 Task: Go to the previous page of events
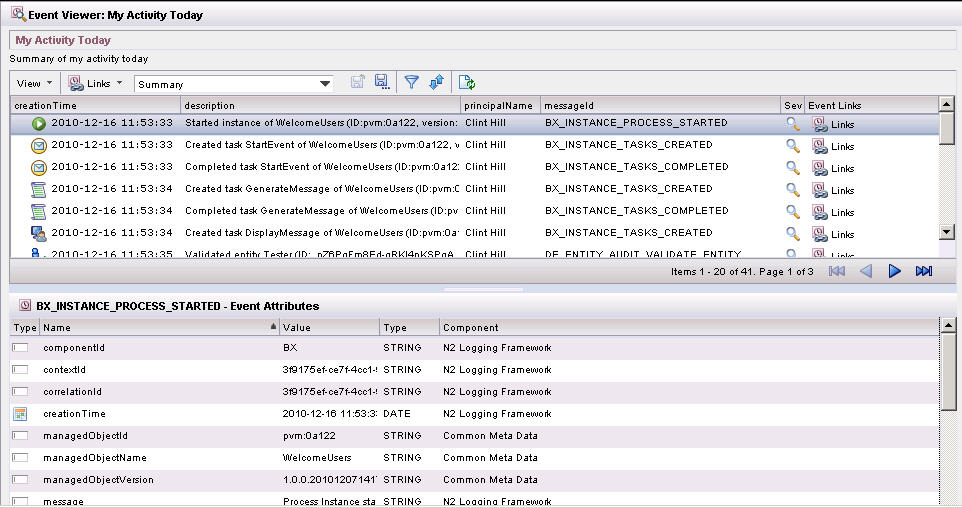point(866,271)
